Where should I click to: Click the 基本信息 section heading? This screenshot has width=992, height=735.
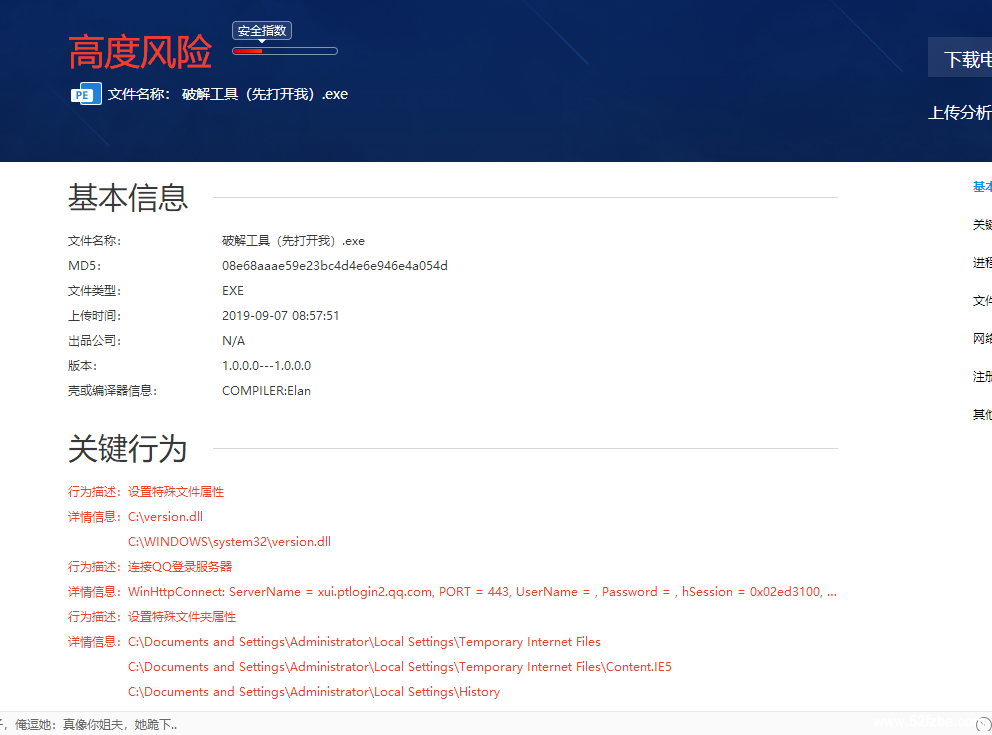pos(128,197)
